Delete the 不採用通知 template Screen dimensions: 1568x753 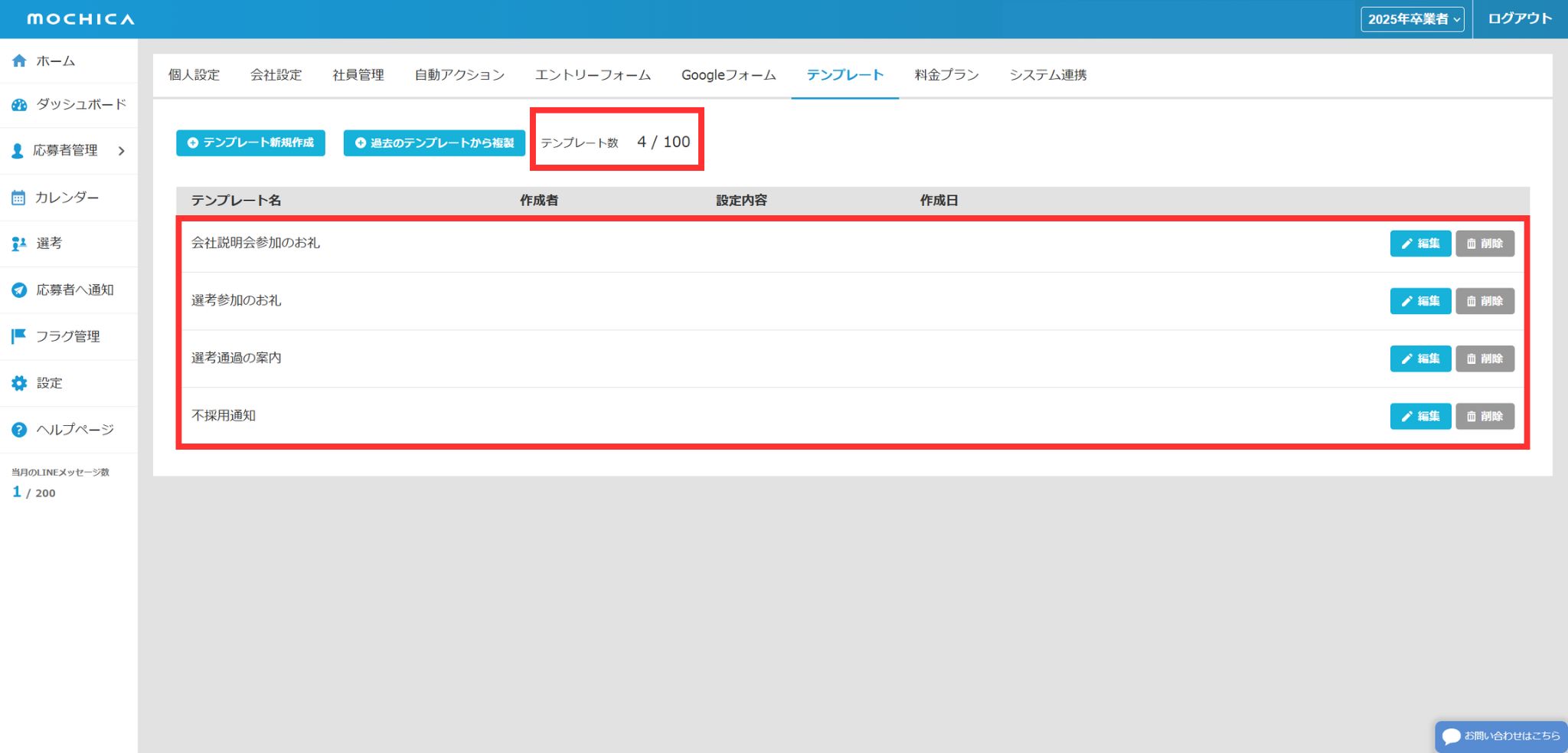[1485, 417]
